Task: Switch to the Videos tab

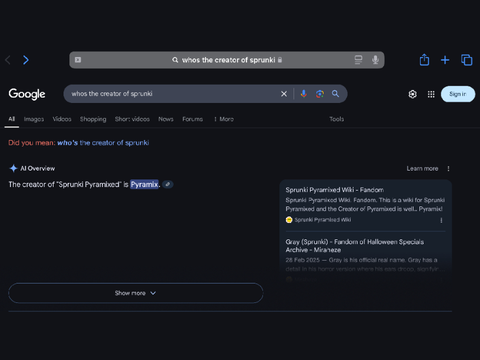Action: (62, 119)
